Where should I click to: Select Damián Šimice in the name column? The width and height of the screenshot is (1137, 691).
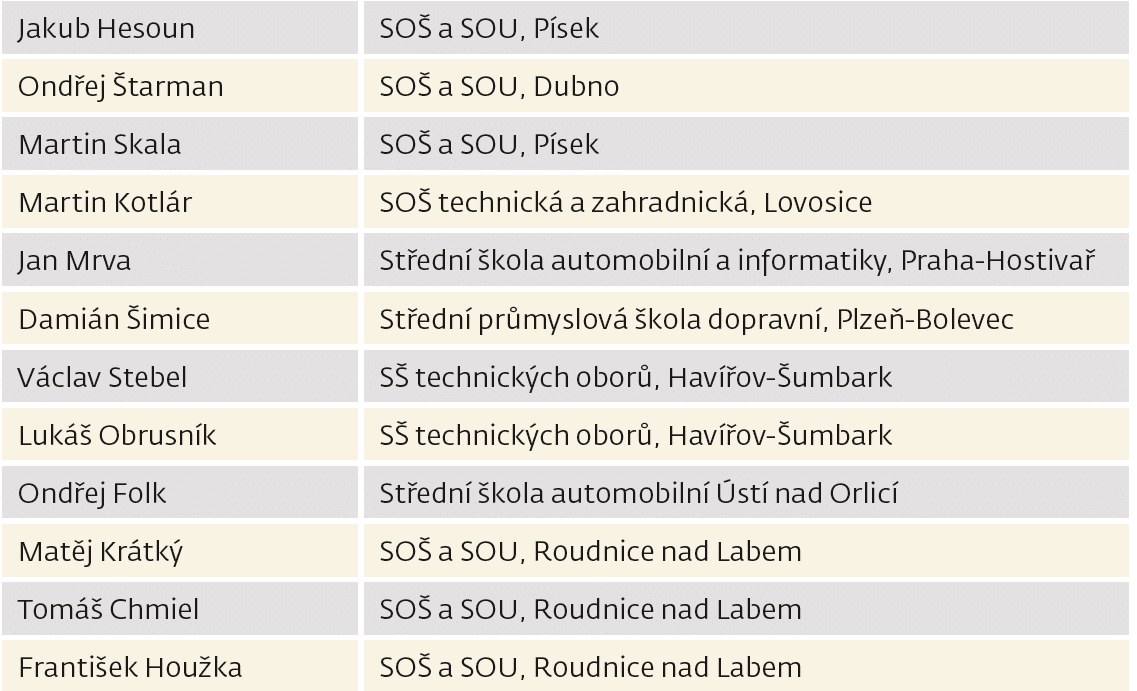(115, 319)
